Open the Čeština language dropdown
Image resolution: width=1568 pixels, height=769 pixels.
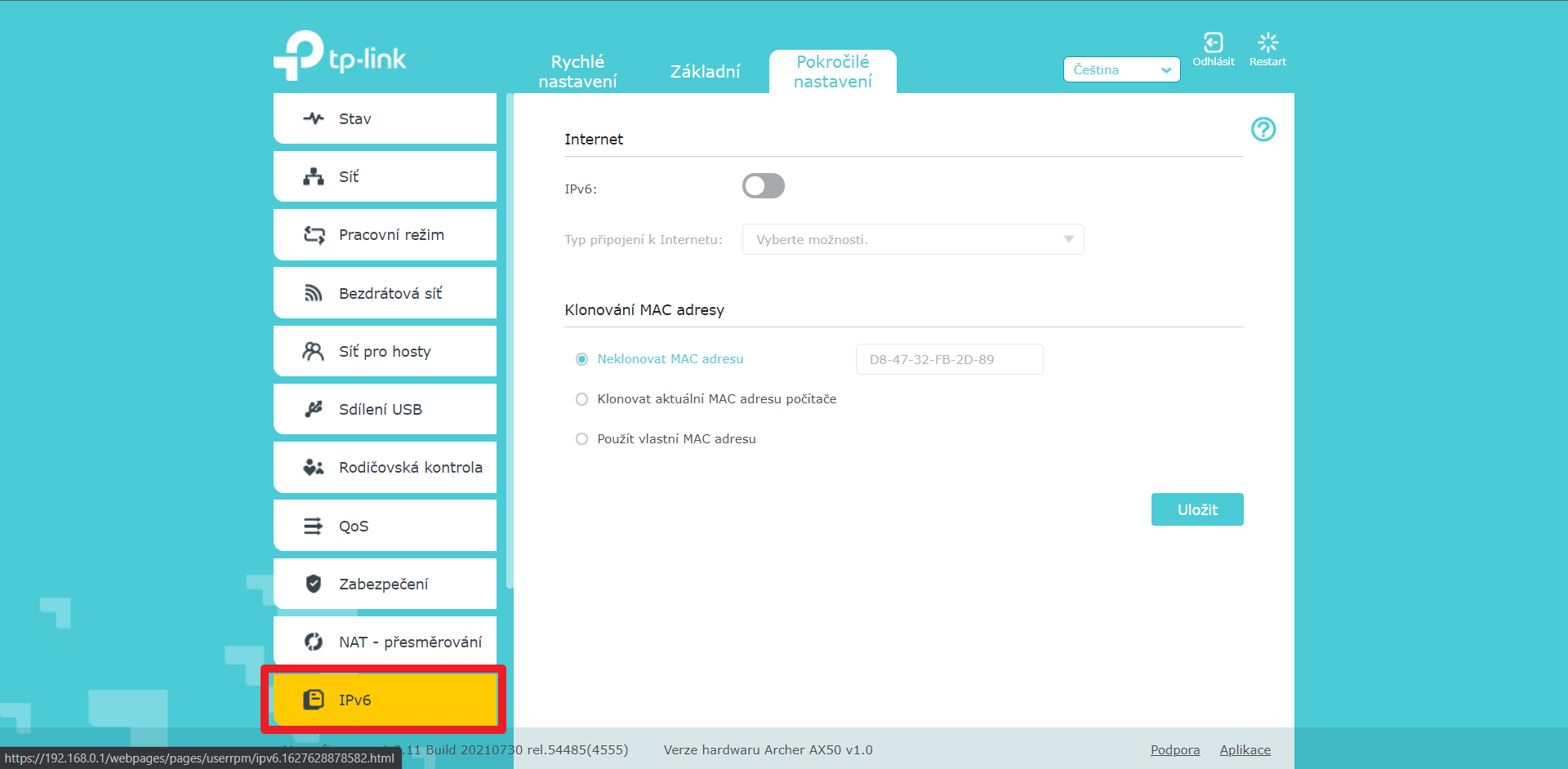click(1121, 70)
